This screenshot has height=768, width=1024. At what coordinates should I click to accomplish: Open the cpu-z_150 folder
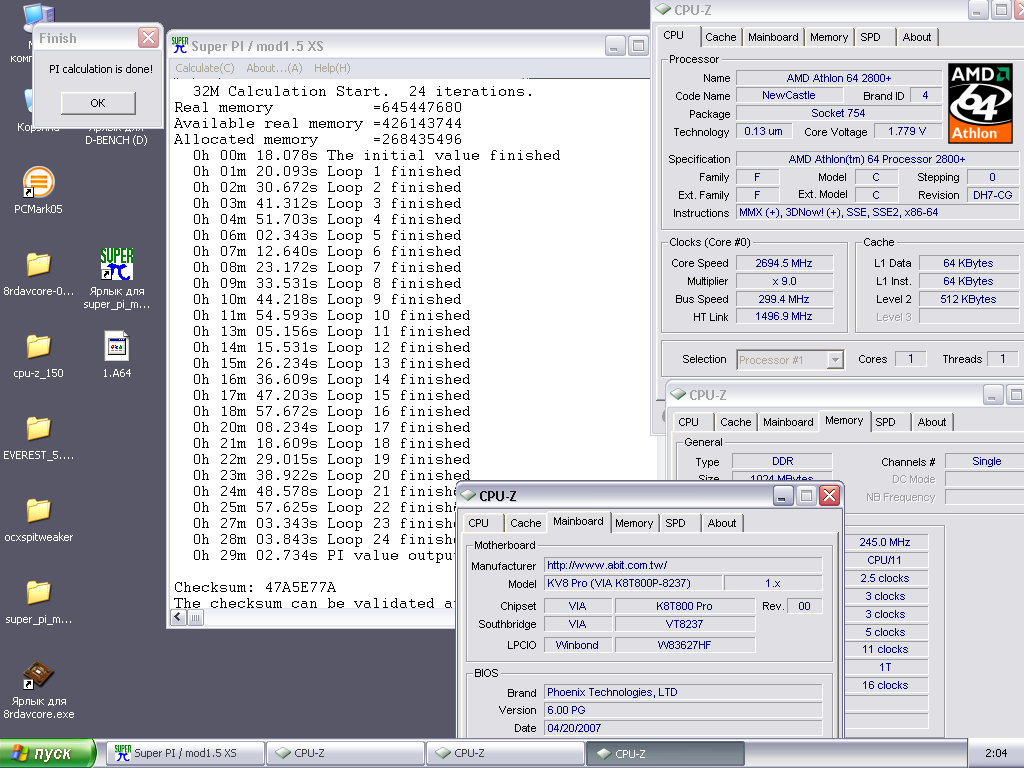[x=39, y=347]
